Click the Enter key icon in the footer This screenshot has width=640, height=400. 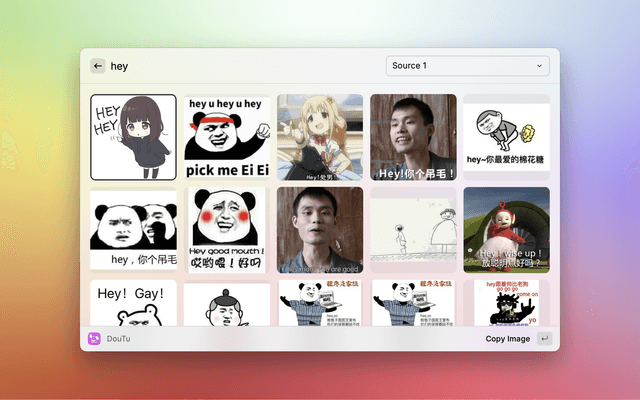pyautogui.click(x=544, y=339)
